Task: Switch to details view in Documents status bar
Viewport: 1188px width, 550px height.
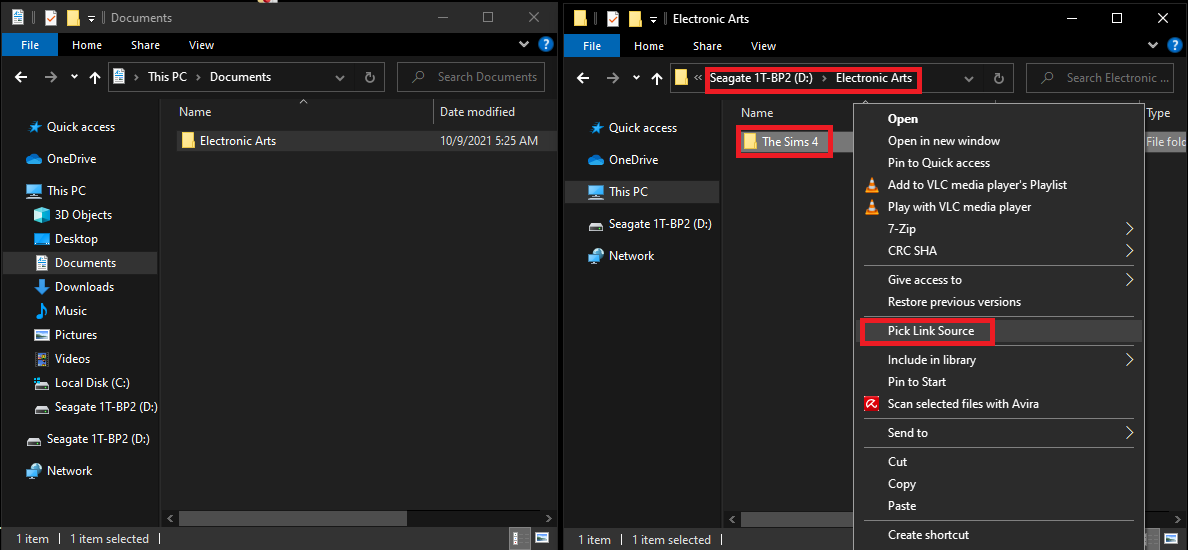Action: pyautogui.click(x=522, y=539)
